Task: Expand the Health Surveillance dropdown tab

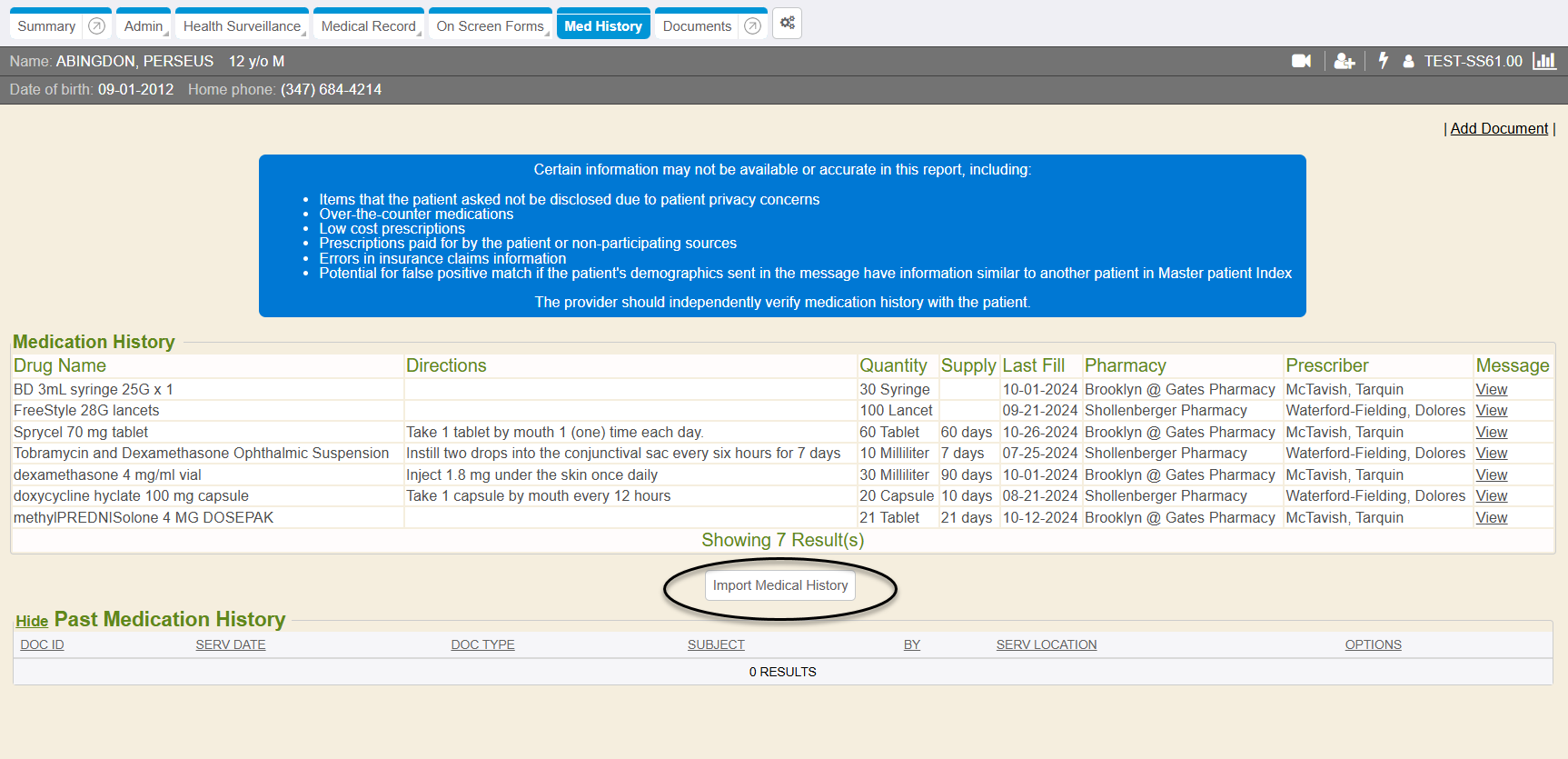Action: coord(243,26)
